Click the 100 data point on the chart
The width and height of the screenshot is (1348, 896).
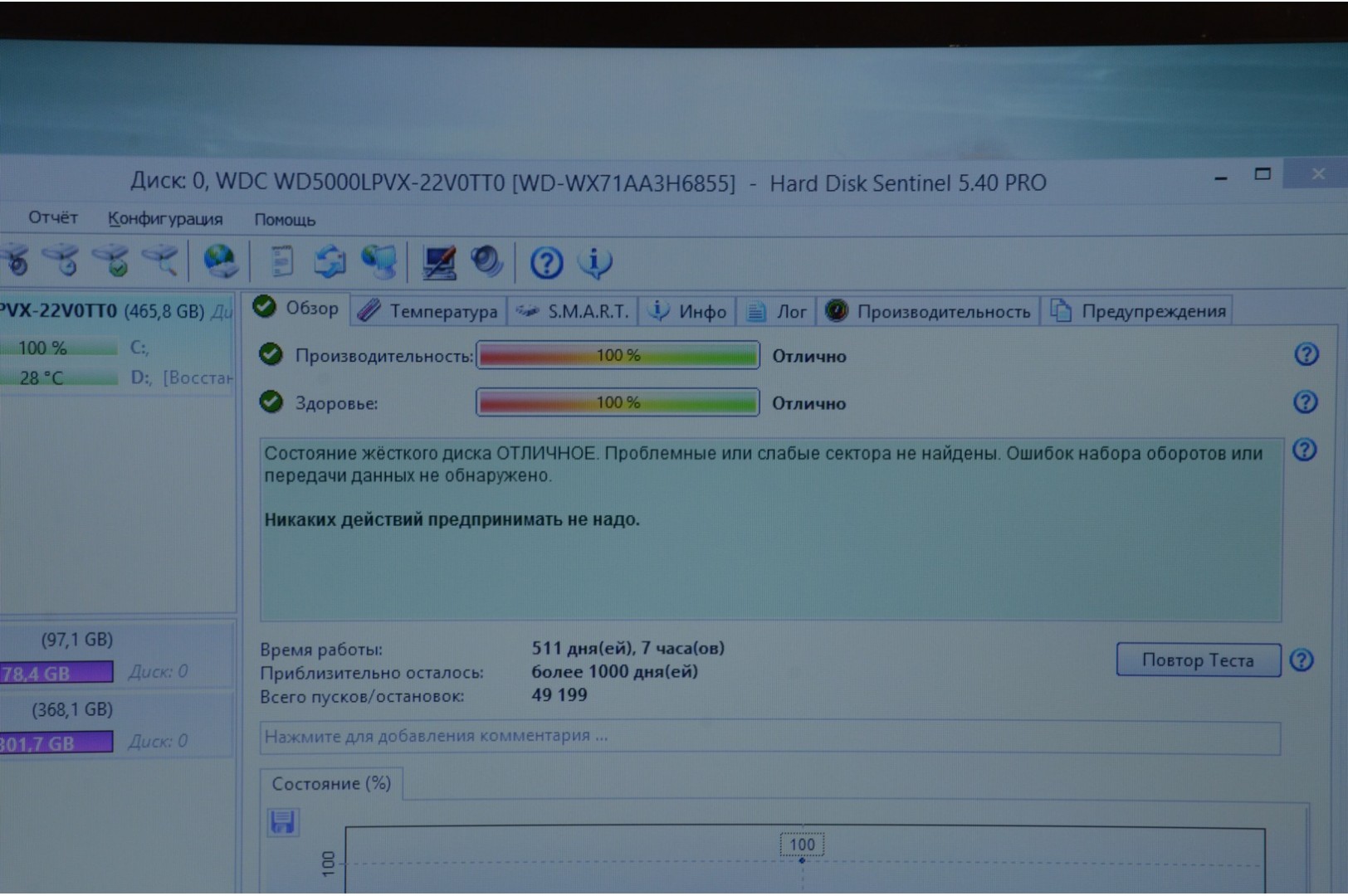click(x=802, y=860)
